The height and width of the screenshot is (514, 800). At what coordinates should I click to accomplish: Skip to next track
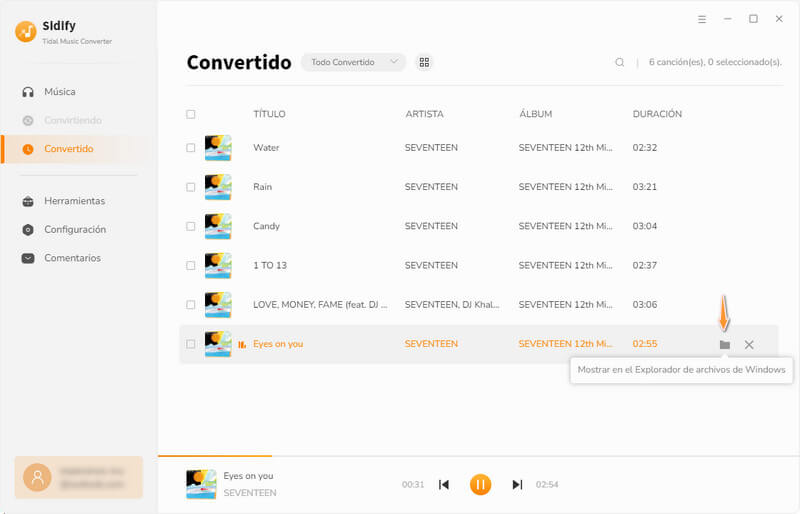(517, 484)
